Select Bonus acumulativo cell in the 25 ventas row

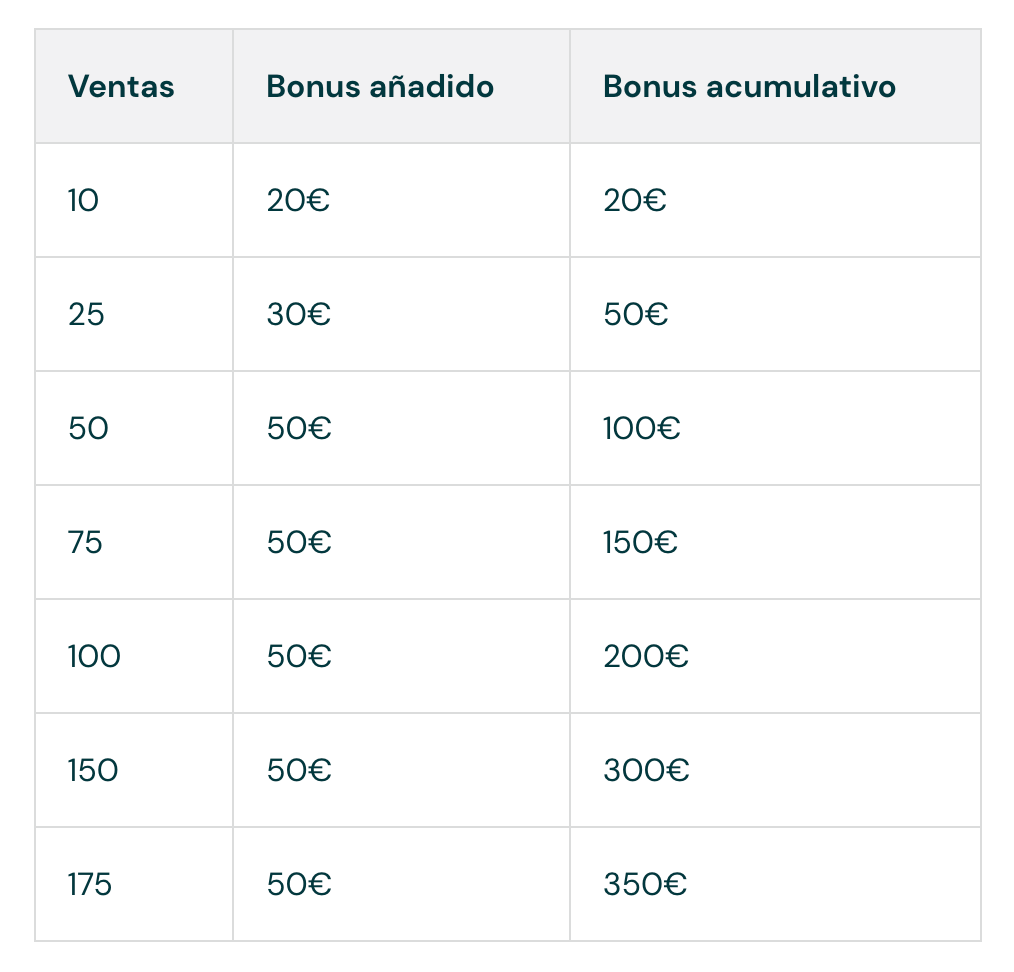636,315
